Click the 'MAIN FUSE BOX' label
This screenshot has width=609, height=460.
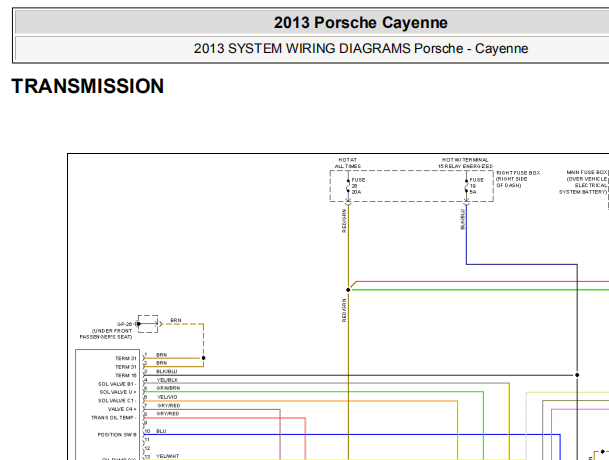[586, 172]
